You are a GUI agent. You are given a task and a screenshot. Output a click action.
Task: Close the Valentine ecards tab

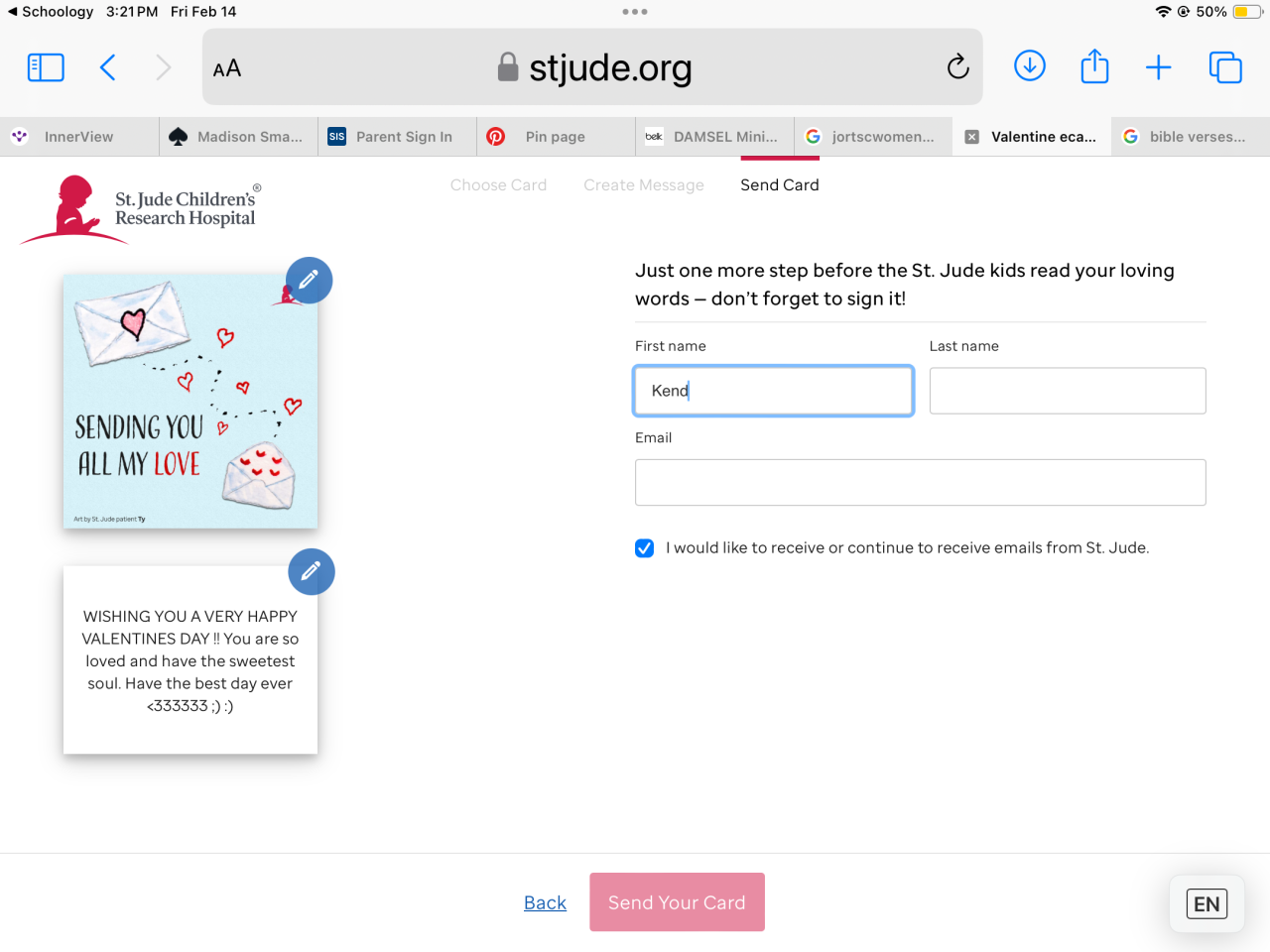(x=972, y=137)
